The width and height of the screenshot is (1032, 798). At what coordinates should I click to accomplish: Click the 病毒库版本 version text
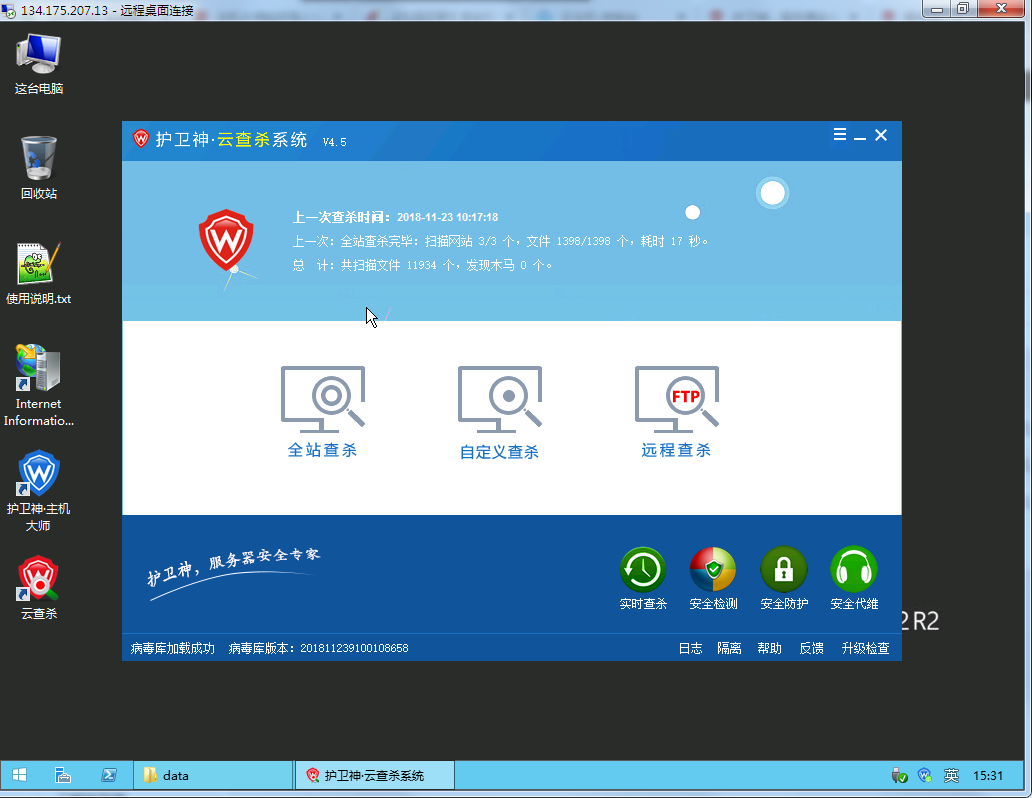tap(319, 648)
